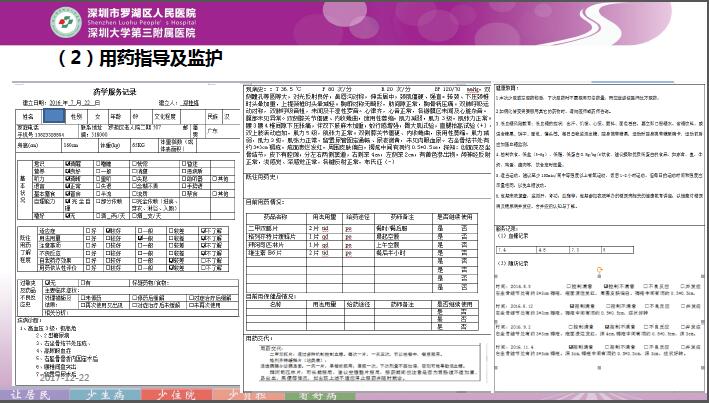Viewport: 709px width, 403px height.
Task: Click the hospital round logo emblem
Action: point(66,22)
